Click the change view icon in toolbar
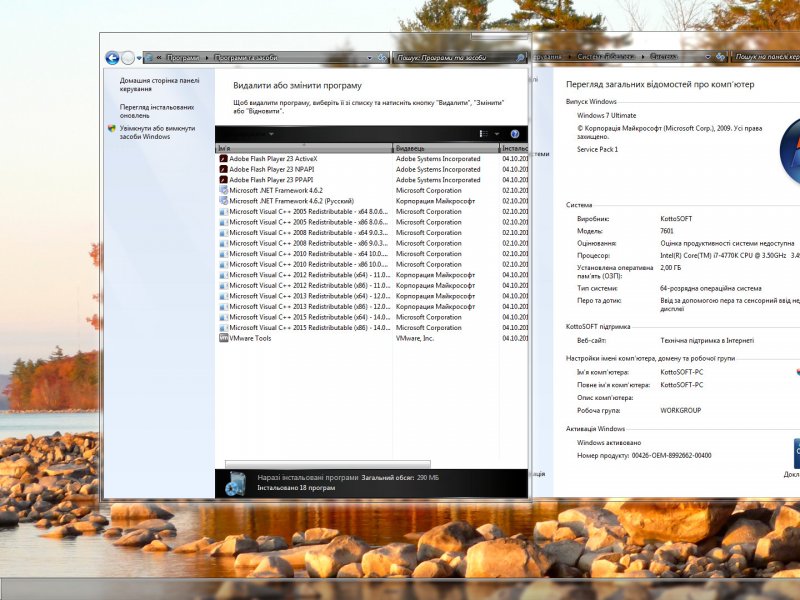 (x=484, y=134)
